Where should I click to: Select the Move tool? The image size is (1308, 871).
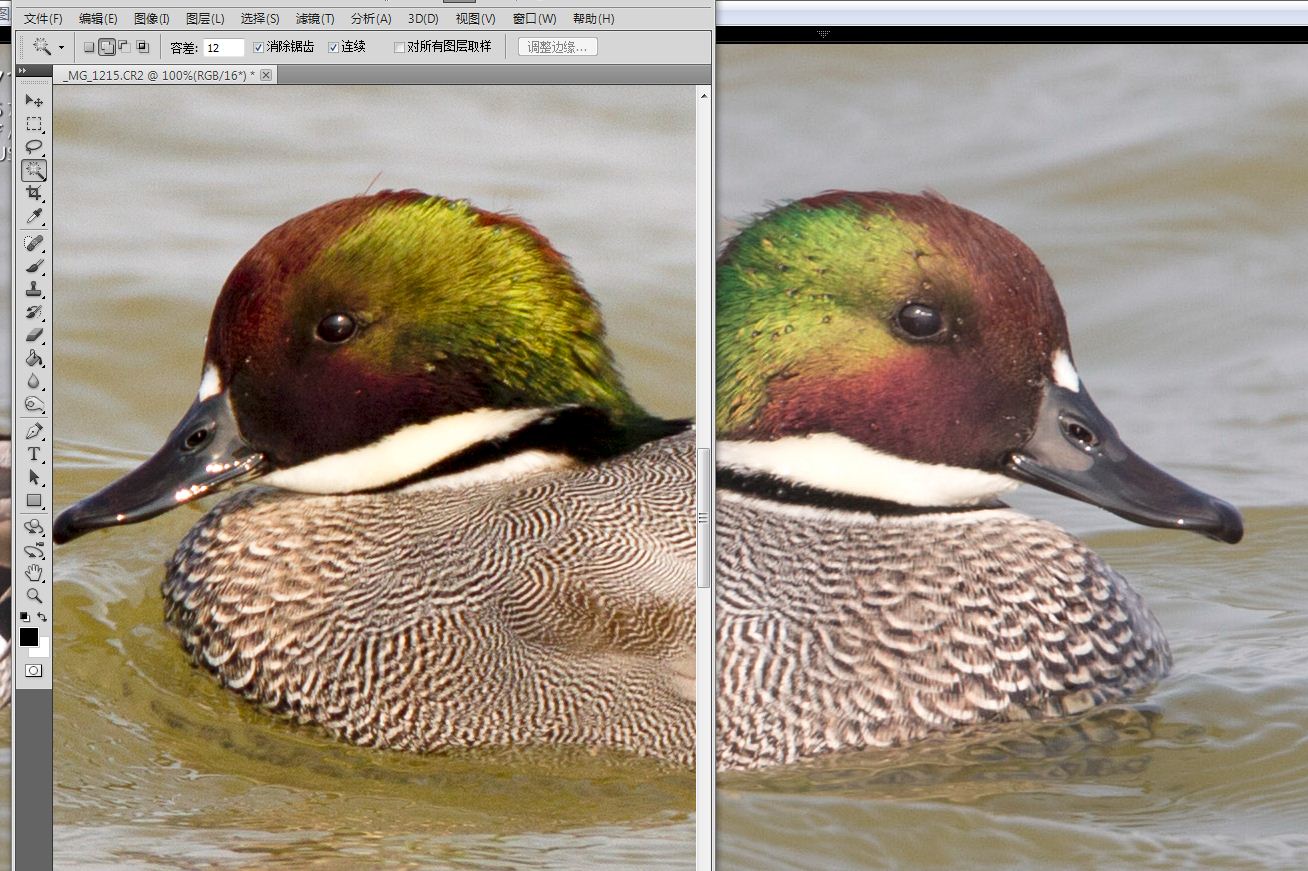point(34,101)
